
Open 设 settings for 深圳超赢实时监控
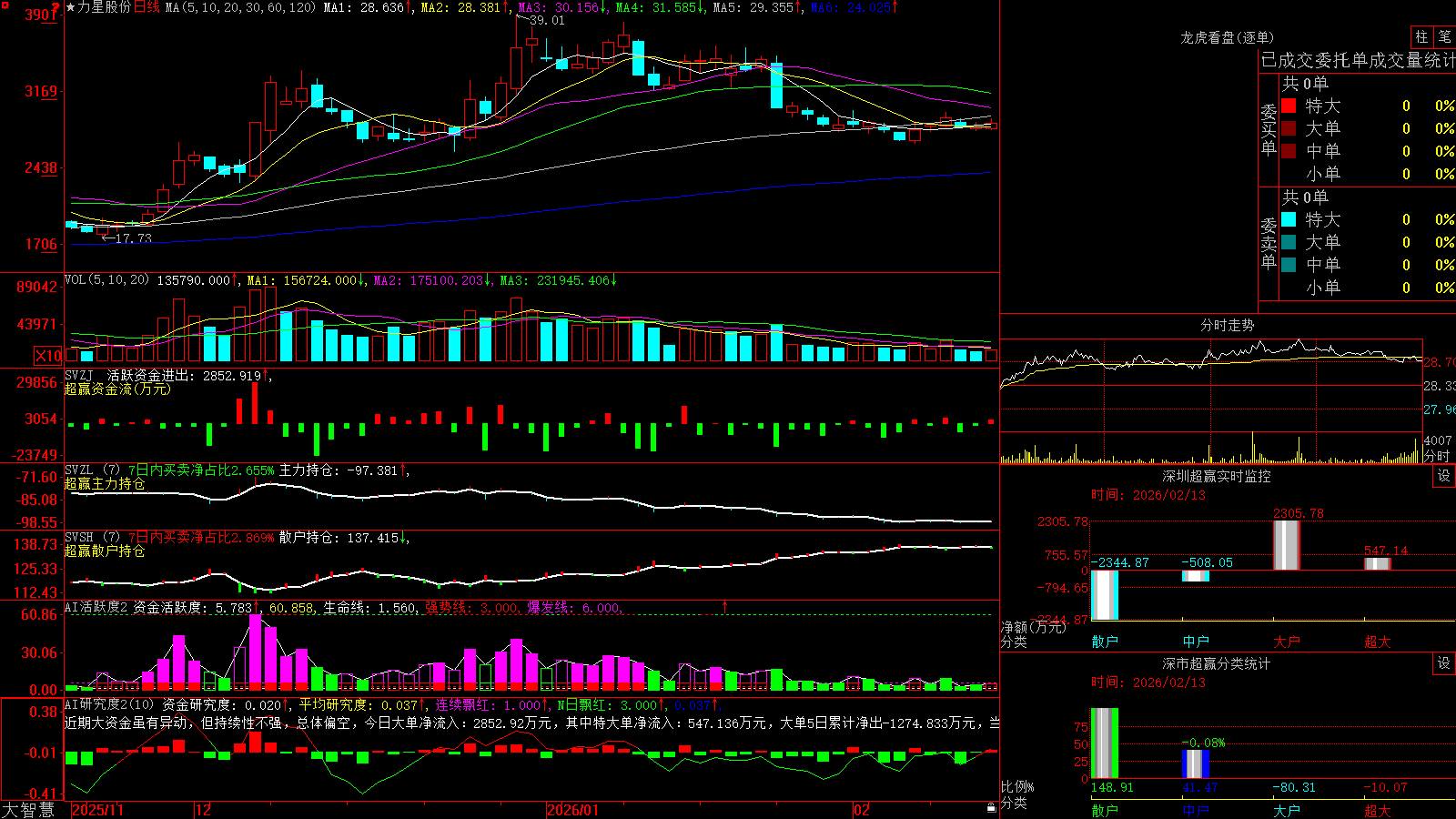click(1444, 476)
